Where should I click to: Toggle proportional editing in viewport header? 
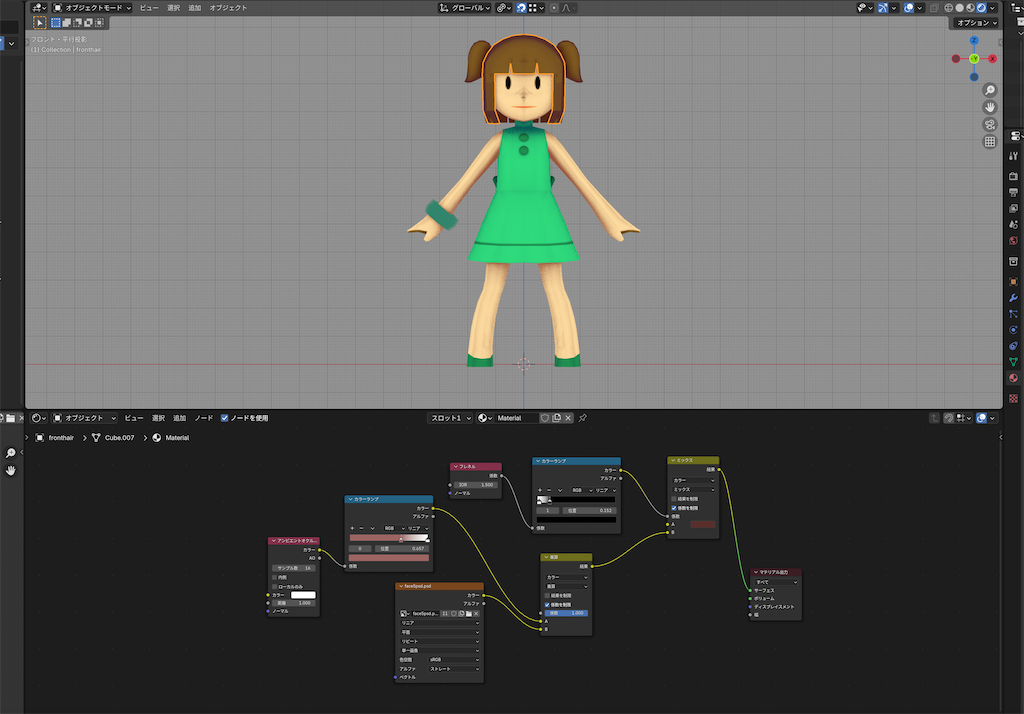pyautogui.click(x=554, y=8)
